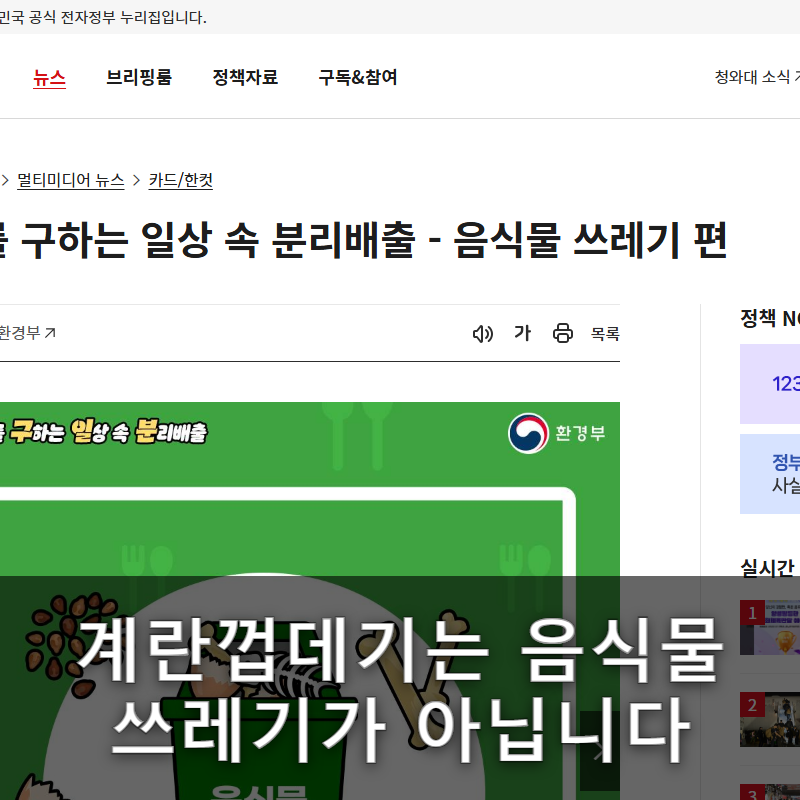Image resolution: width=800 pixels, height=800 pixels.
Task: Go to 청와대 소식 link
Action: click(x=753, y=78)
